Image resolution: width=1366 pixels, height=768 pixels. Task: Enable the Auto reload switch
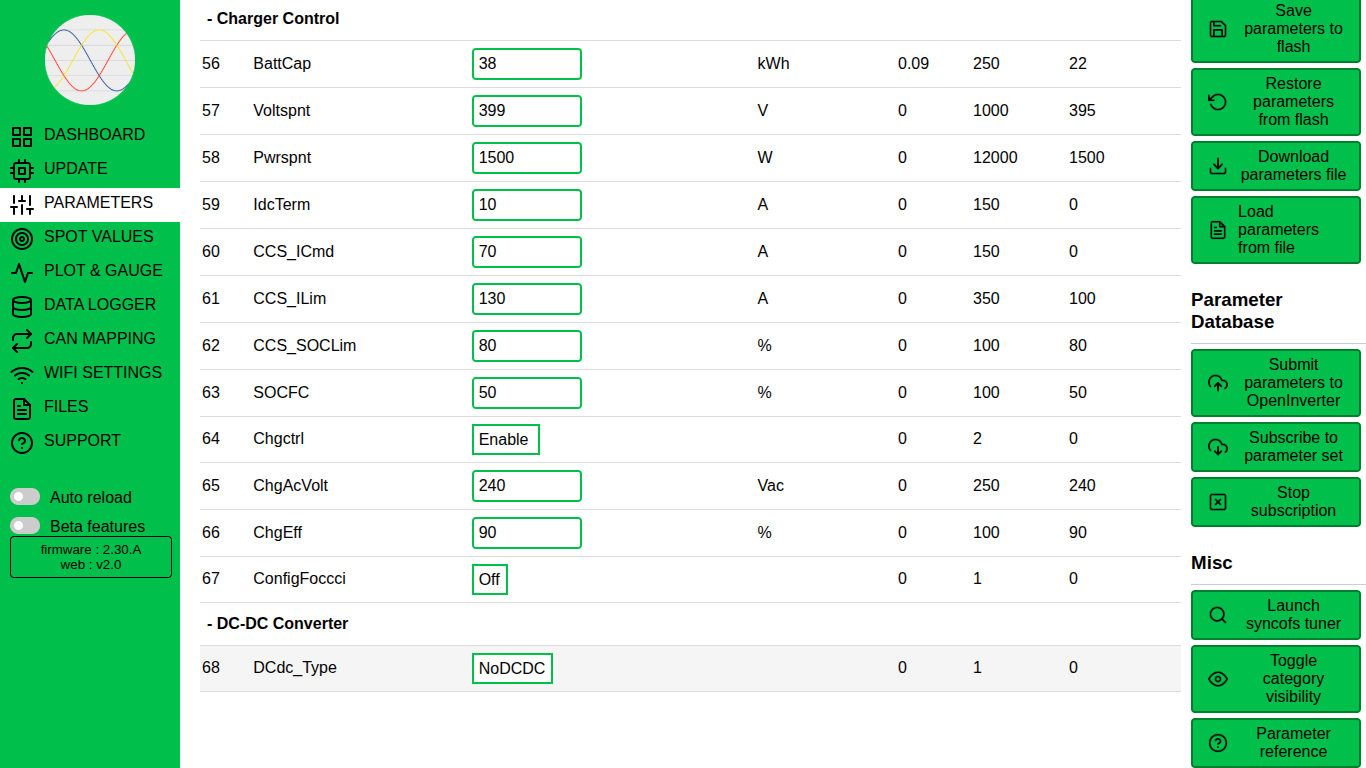click(25, 497)
